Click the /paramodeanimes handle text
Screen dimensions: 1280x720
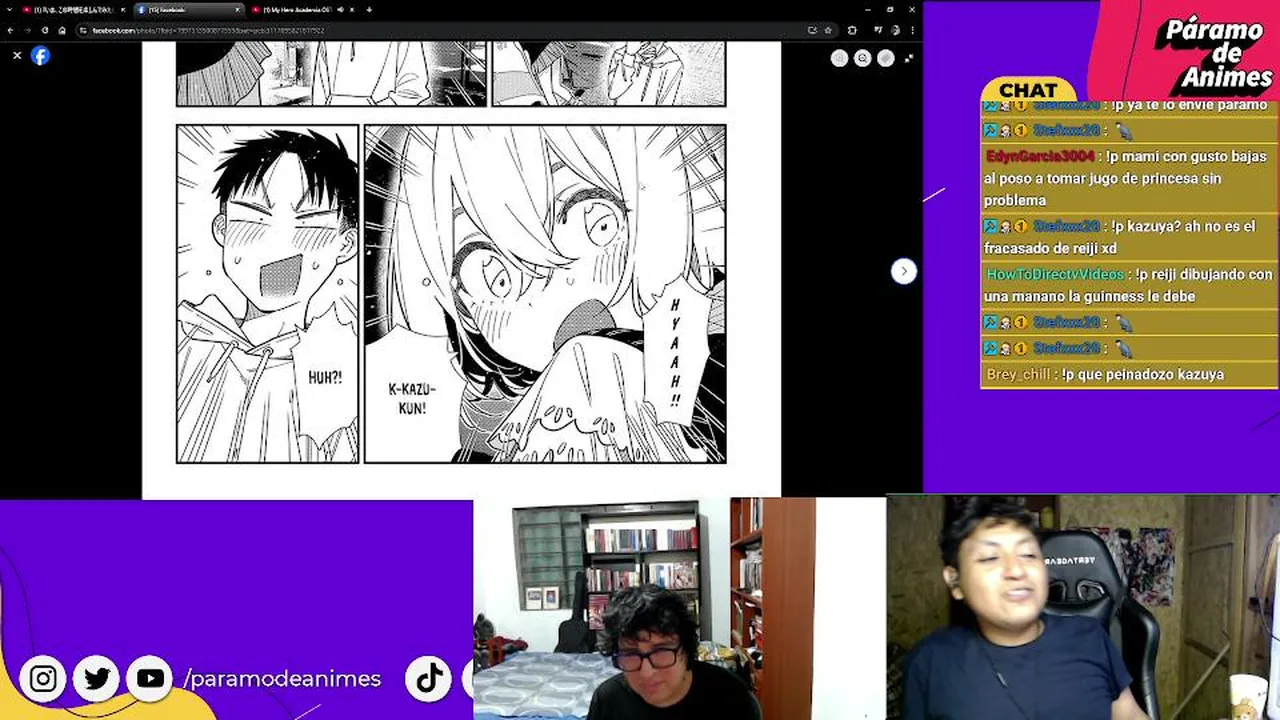click(283, 679)
